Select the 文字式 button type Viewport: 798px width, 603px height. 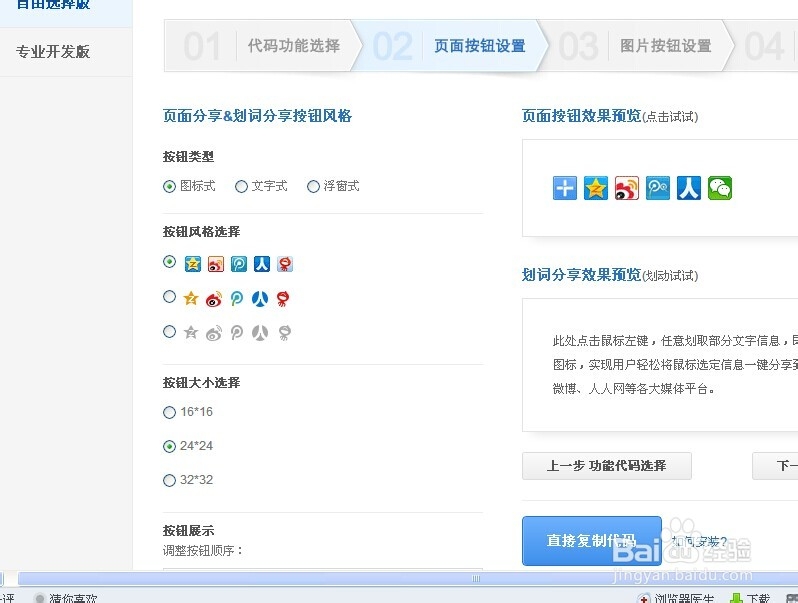point(241,186)
